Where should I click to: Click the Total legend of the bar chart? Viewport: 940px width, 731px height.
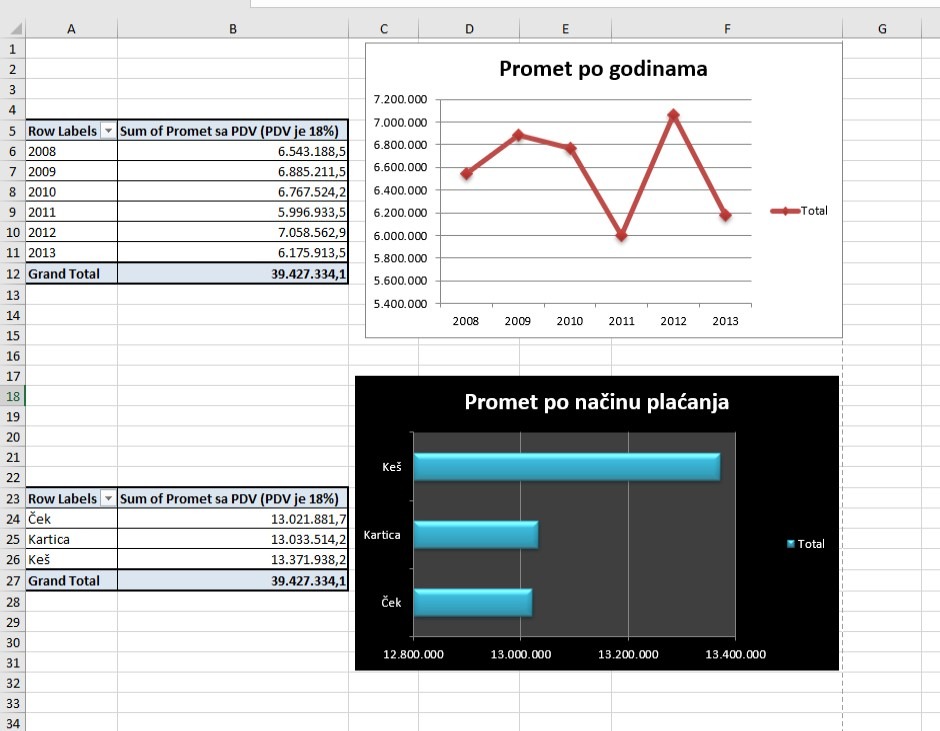pyautogui.click(x=806, y=544)
